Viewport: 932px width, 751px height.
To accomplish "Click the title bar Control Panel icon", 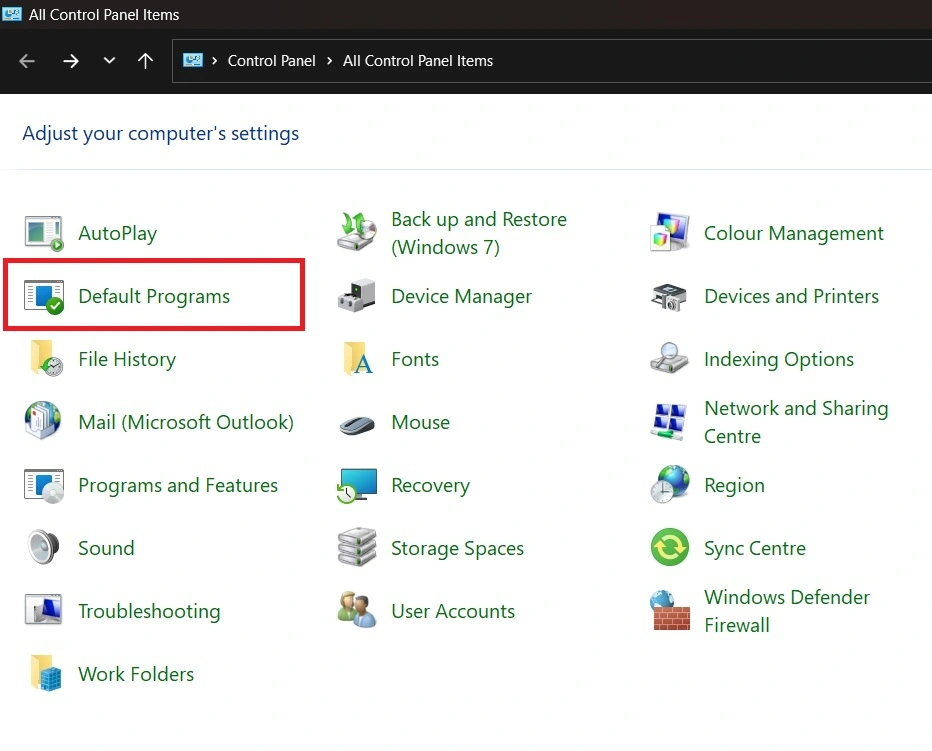I will (x=11, y=14).
